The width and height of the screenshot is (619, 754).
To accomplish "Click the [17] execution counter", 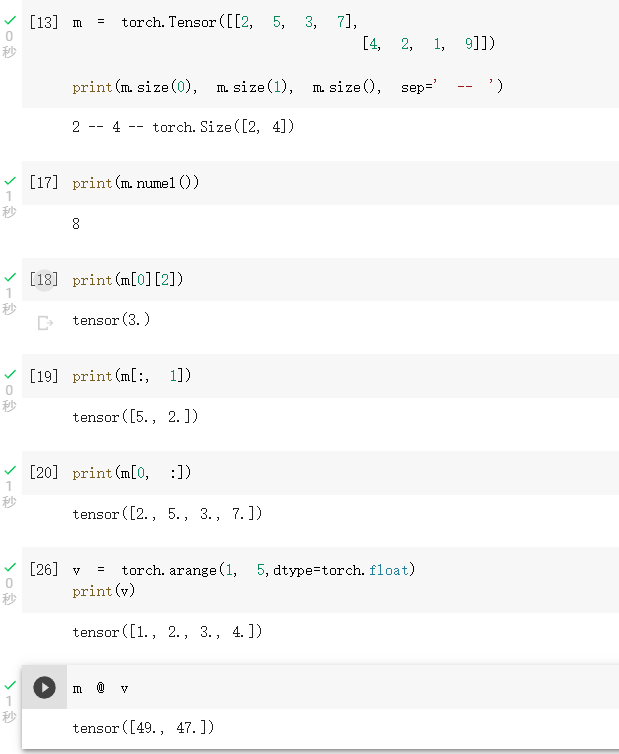I will [44, 183].
